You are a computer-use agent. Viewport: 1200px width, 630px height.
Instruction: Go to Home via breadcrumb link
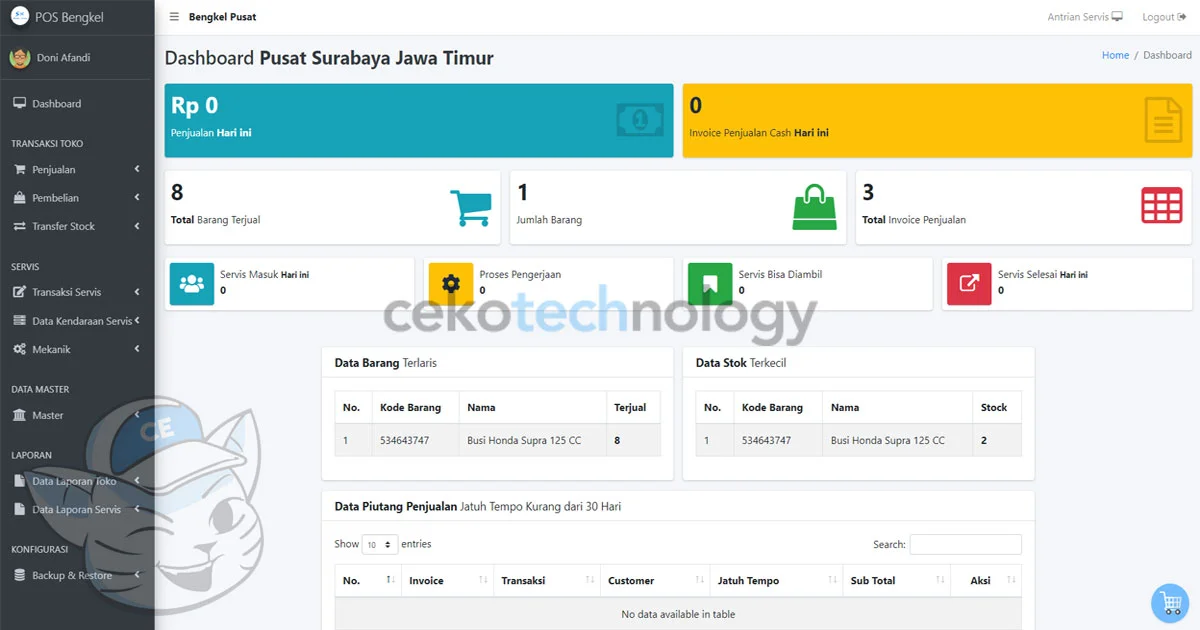coord(1115,56)
